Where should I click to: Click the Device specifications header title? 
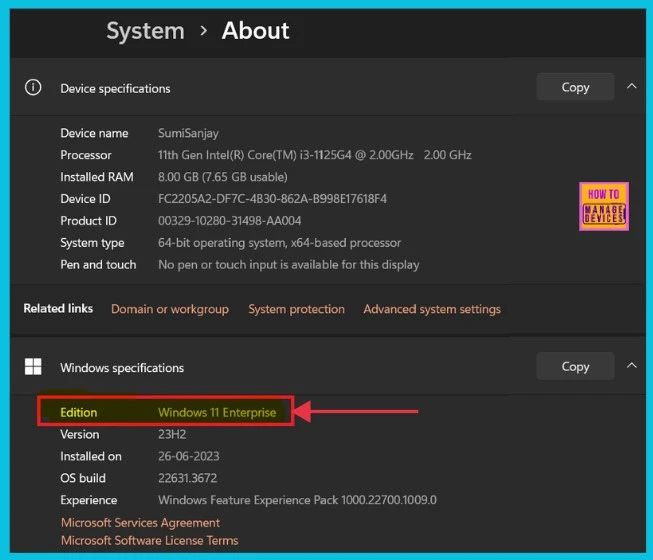[115, 89]
